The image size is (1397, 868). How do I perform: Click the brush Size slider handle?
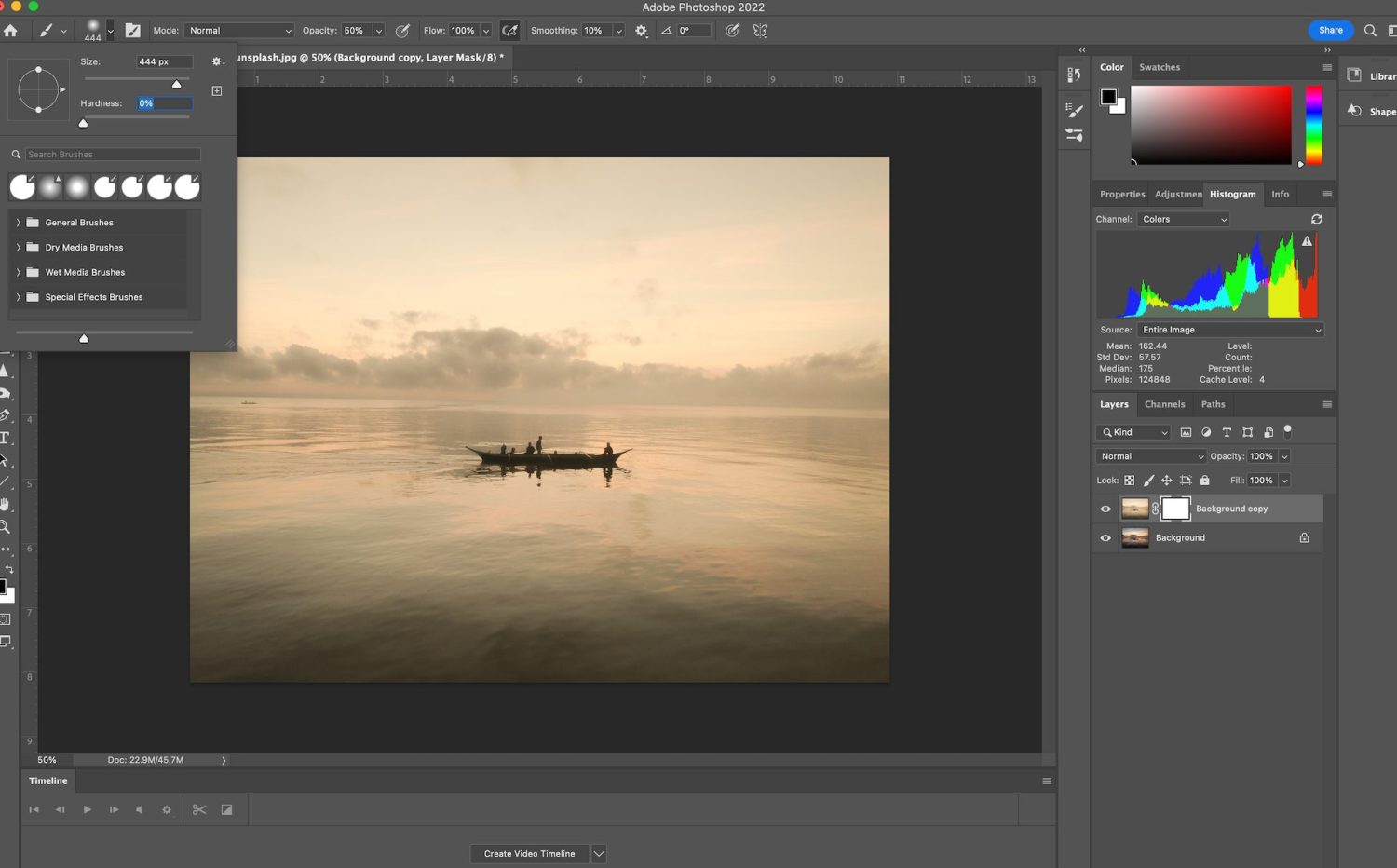176,85
